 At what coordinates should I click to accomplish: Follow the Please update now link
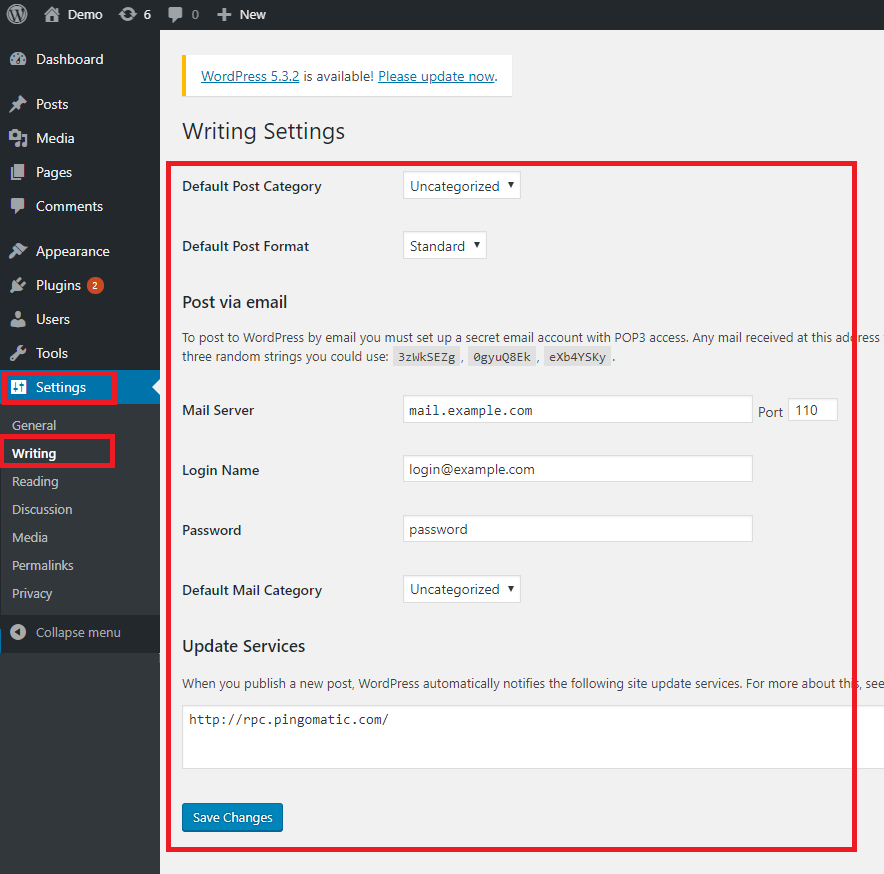click(436, 76)
